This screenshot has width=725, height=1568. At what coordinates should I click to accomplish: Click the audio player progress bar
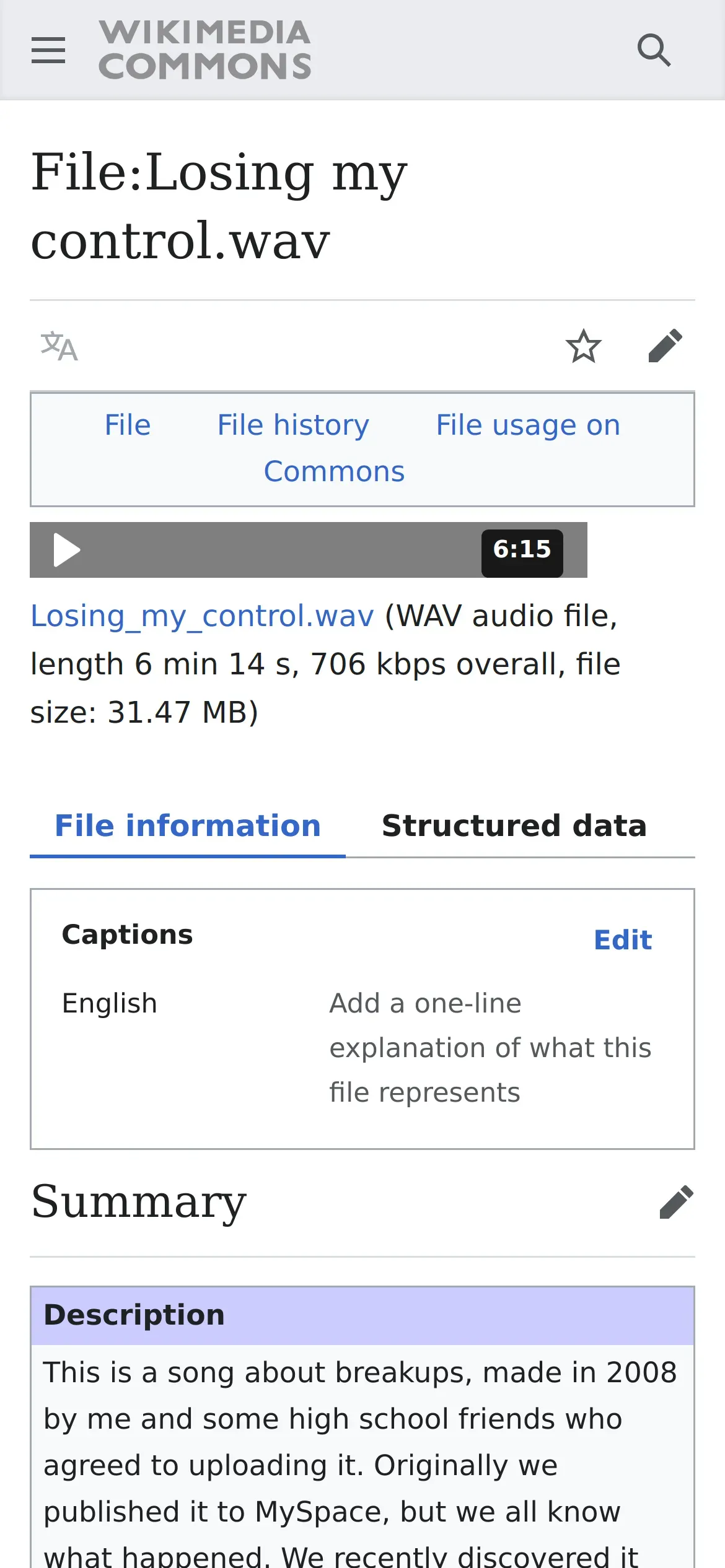point(279,550)
